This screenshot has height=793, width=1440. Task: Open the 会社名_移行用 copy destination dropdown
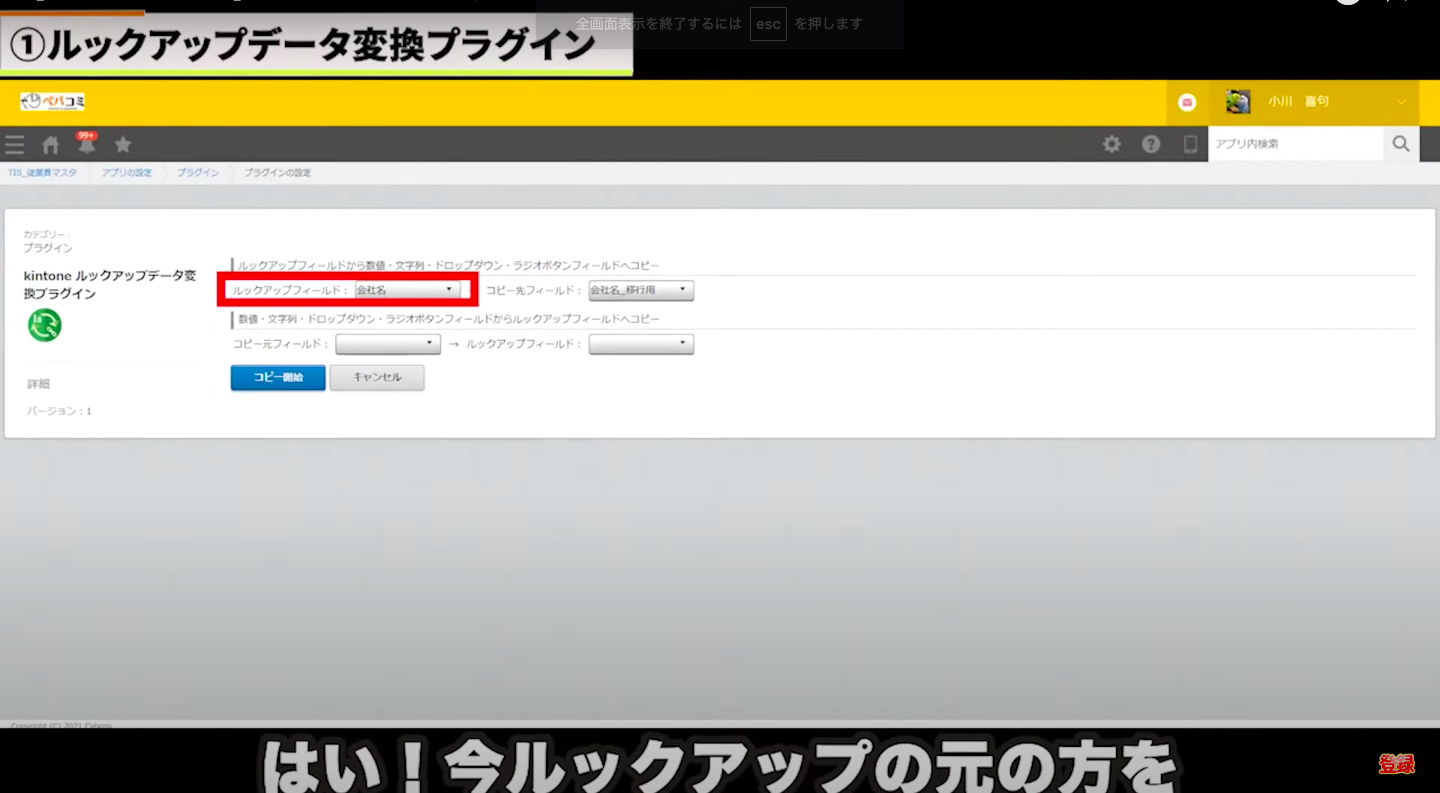coord(641,290)
